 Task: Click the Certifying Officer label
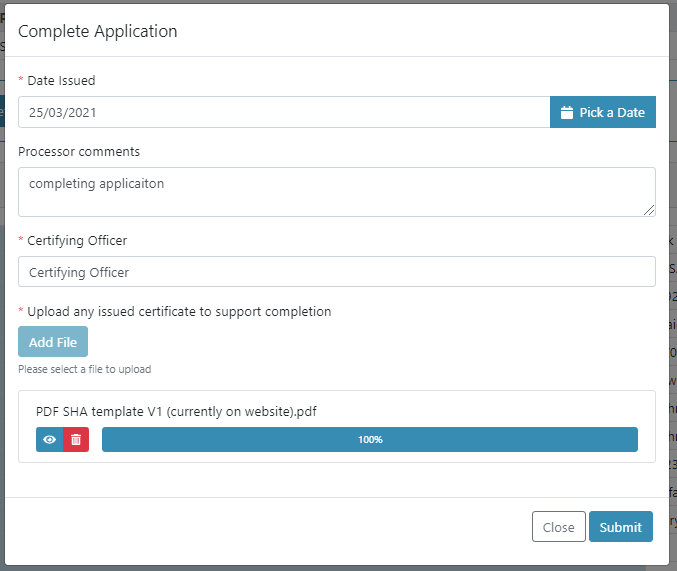[x=77, y=240]
